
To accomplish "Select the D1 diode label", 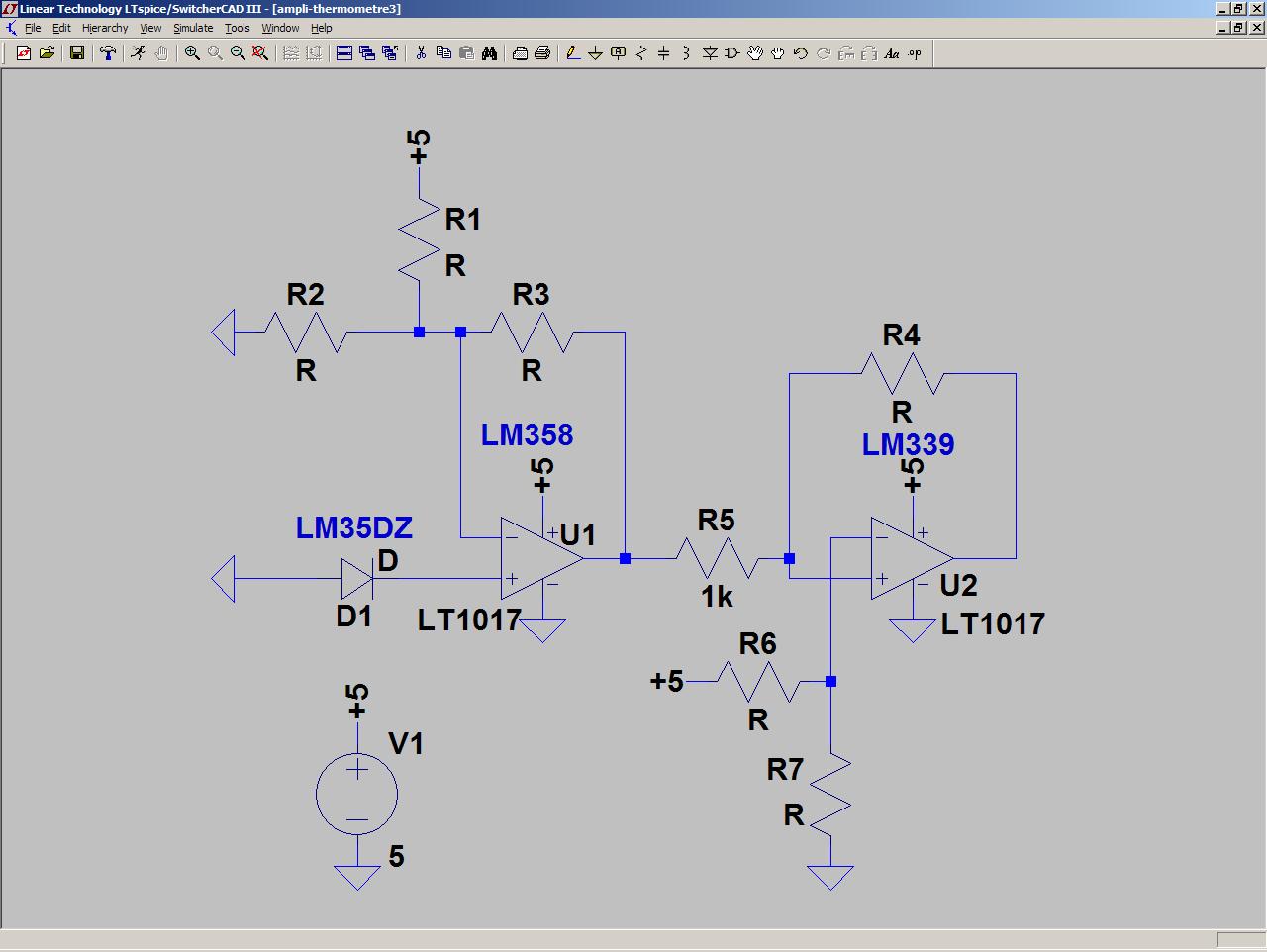I will click(x=354, y=616).
